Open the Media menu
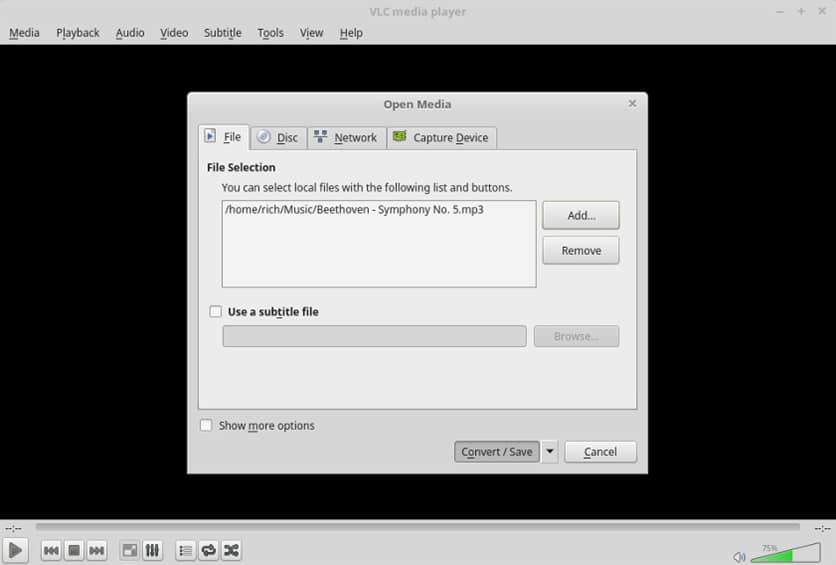 tap(24, 33)
